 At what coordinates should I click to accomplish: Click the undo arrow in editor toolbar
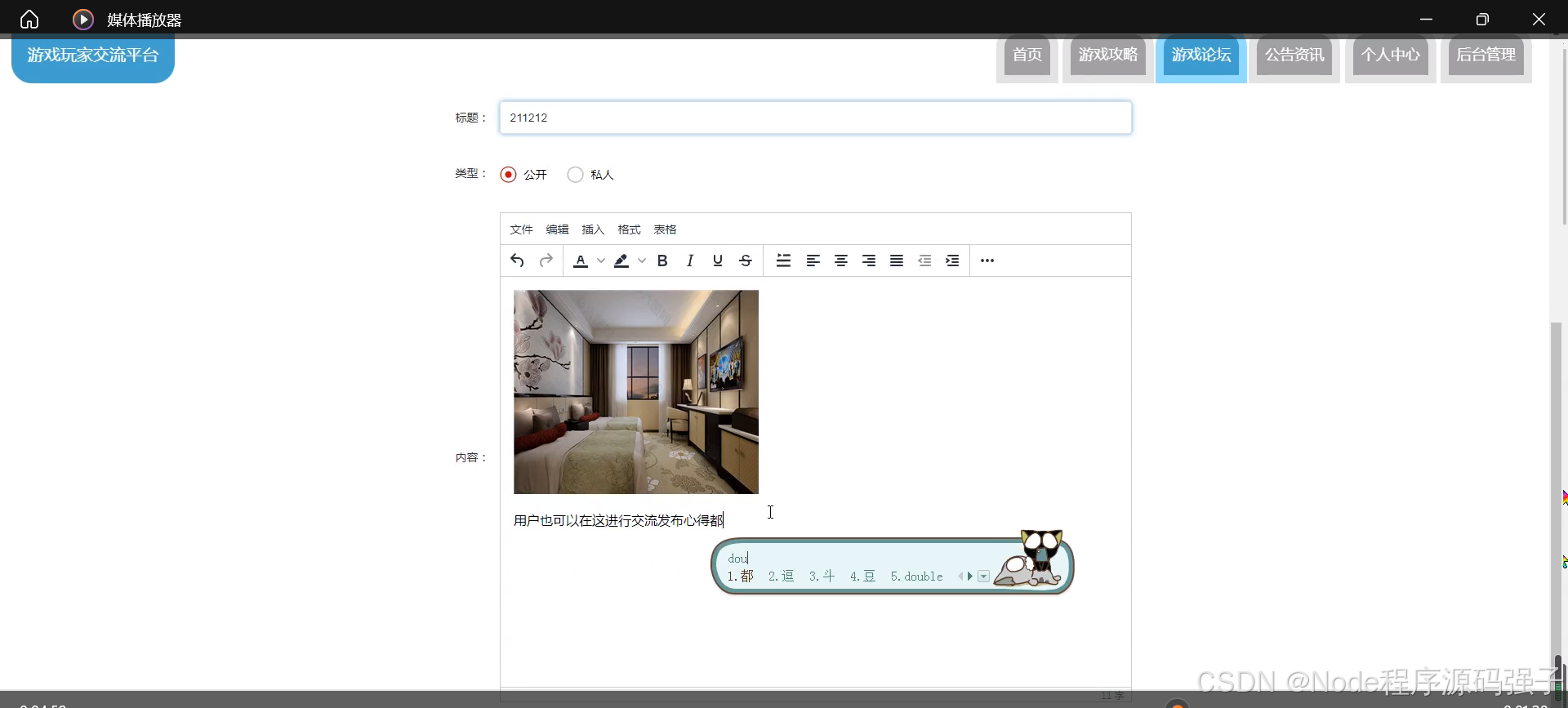[x=517, y=260]
